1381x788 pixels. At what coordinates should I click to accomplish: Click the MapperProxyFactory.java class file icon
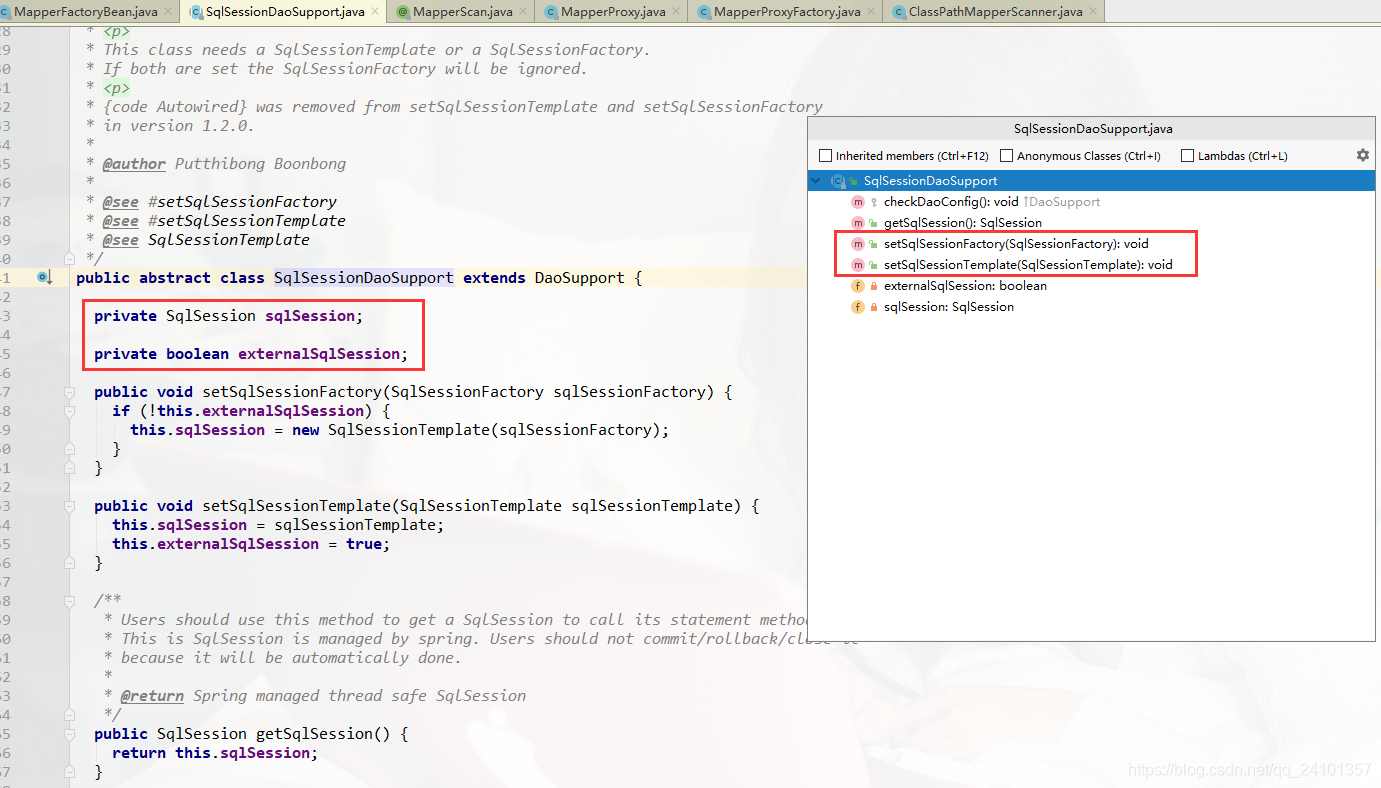pyautogui.click(x=705, y=12)
